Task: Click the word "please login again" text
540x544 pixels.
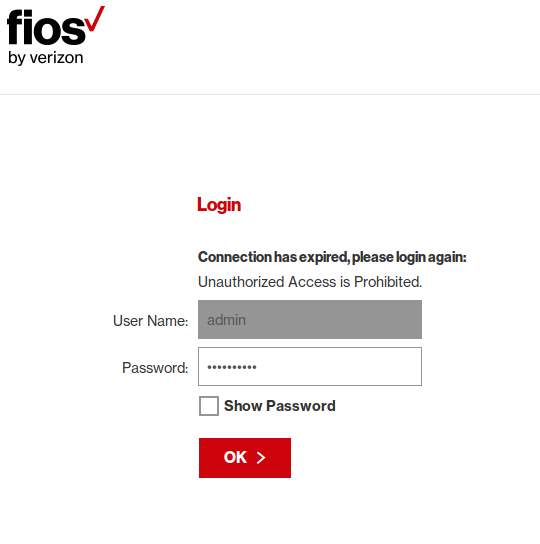Action: pyautogui.click(x=409, y=257)
